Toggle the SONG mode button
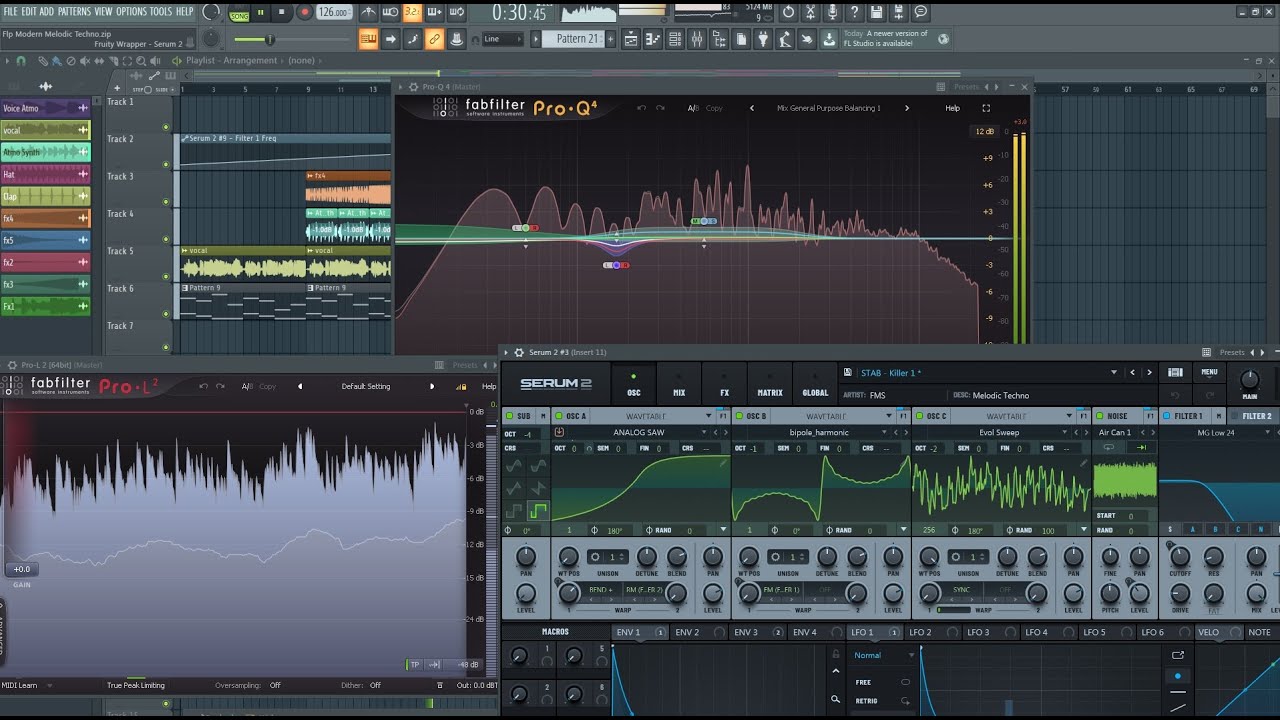1280x720 pixels. (x=239, y=16)
